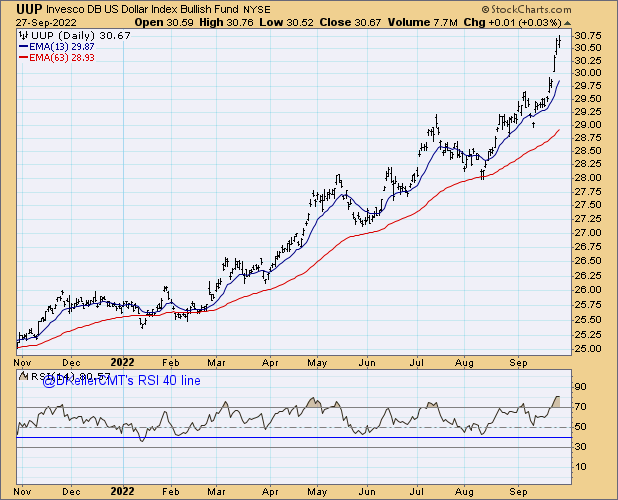The image size is (618, 500).
Task: Click the 28.00 price axis label
Action: [x=588, y=178]
